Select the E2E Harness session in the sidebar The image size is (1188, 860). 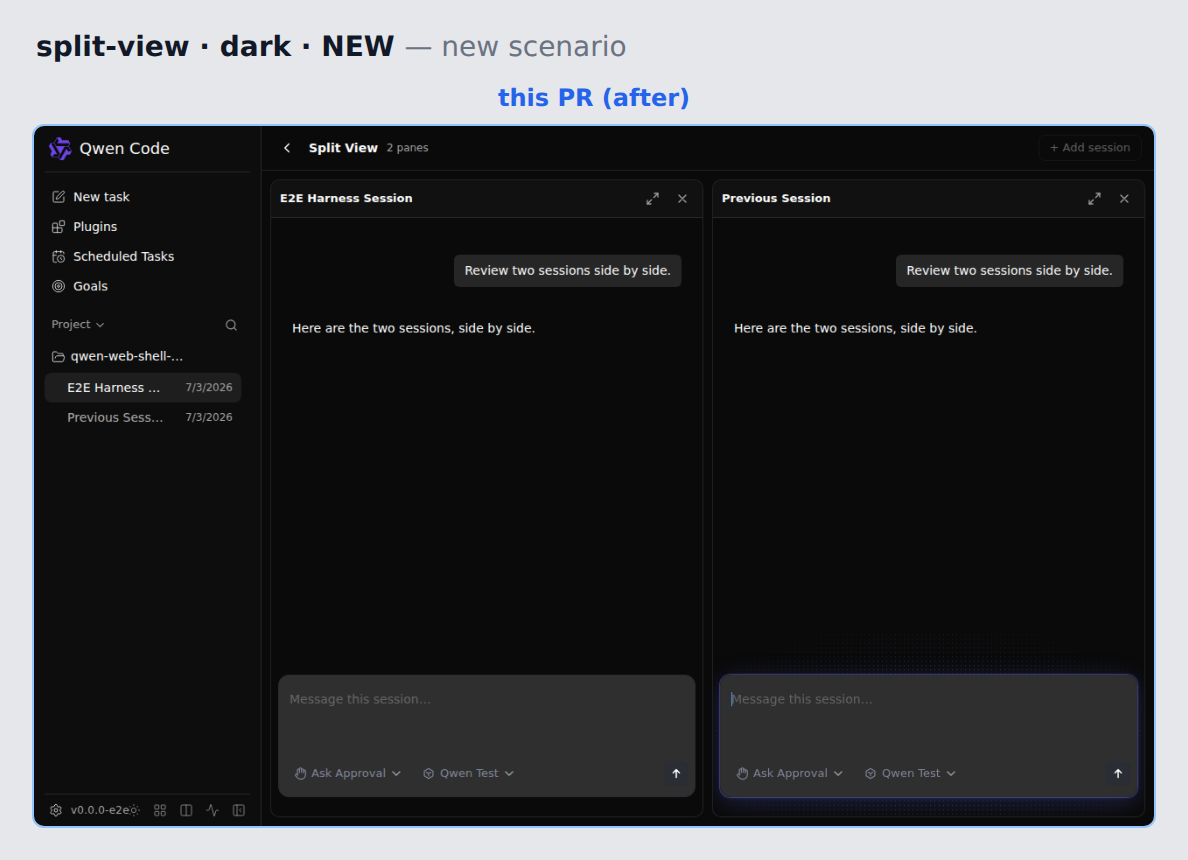click(143, 387)
